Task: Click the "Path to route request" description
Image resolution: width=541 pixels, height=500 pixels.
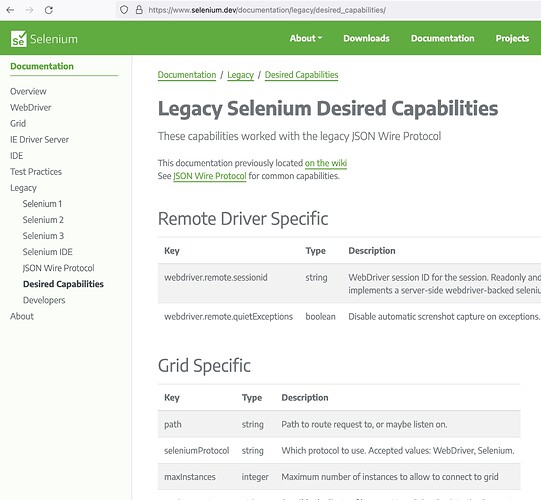Action: point(364,424)
